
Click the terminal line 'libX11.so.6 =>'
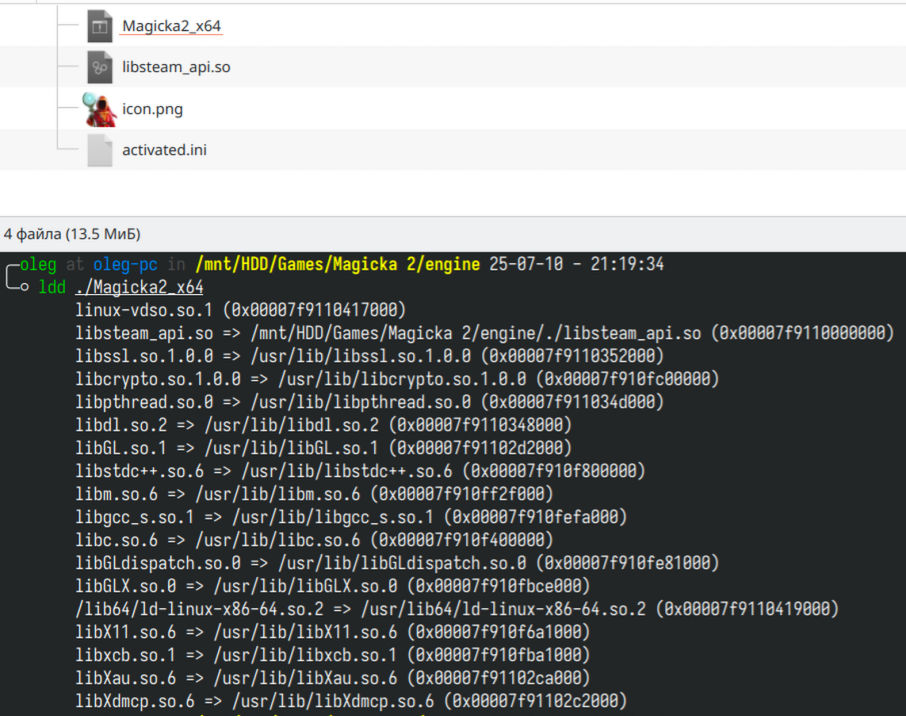pyautogui.click(x=333, y=632)
